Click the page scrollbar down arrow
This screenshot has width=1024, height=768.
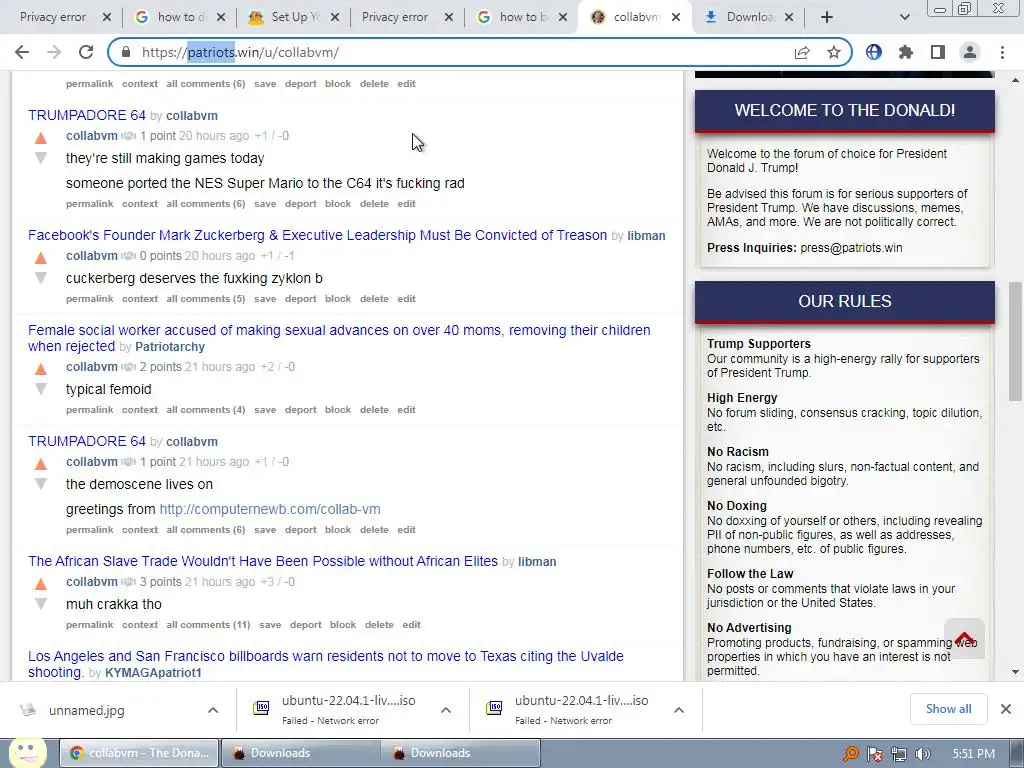1015,671
